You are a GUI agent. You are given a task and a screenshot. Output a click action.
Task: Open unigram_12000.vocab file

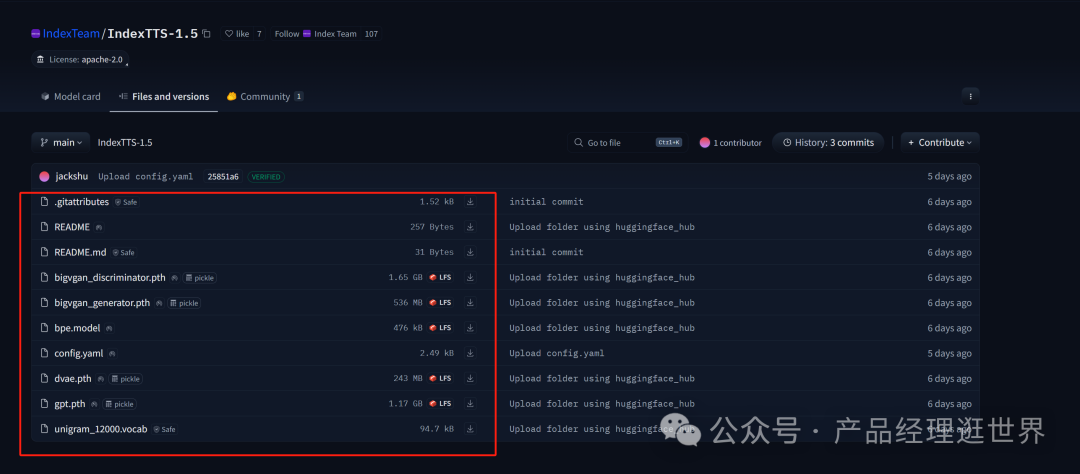point(101,429)
